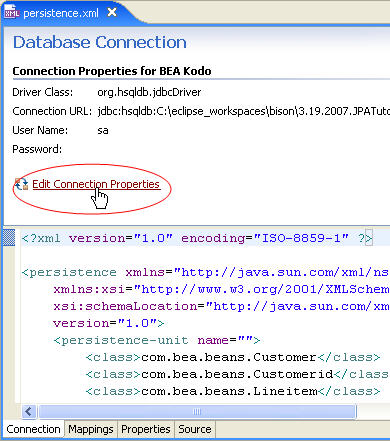Click the horizontal scrollbar left arrow
This screenshot has width=390, height=441.
tap(29, 411)
